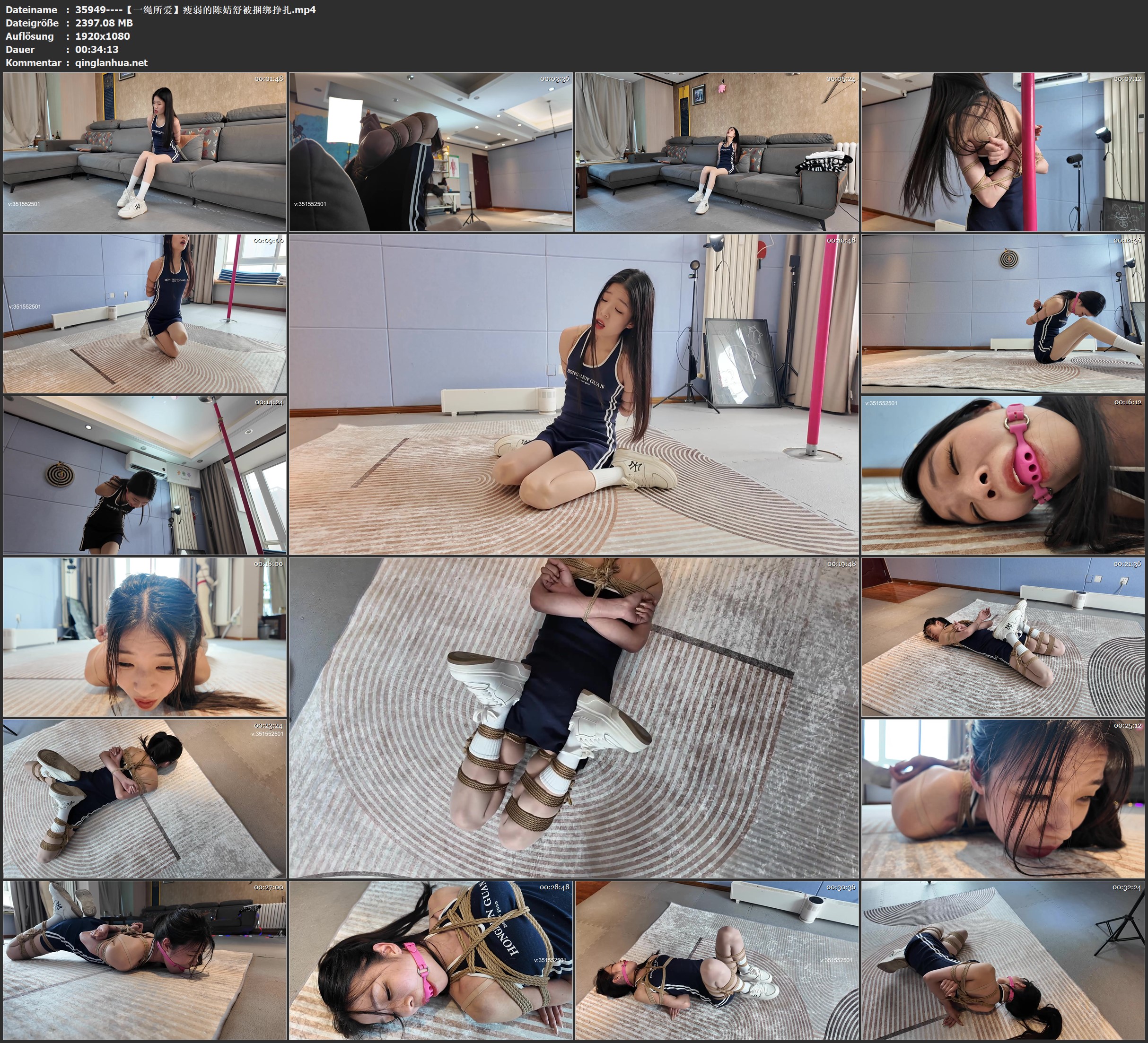
Task: Click the large frame at 00:19:48
Action: click(573, 718)
